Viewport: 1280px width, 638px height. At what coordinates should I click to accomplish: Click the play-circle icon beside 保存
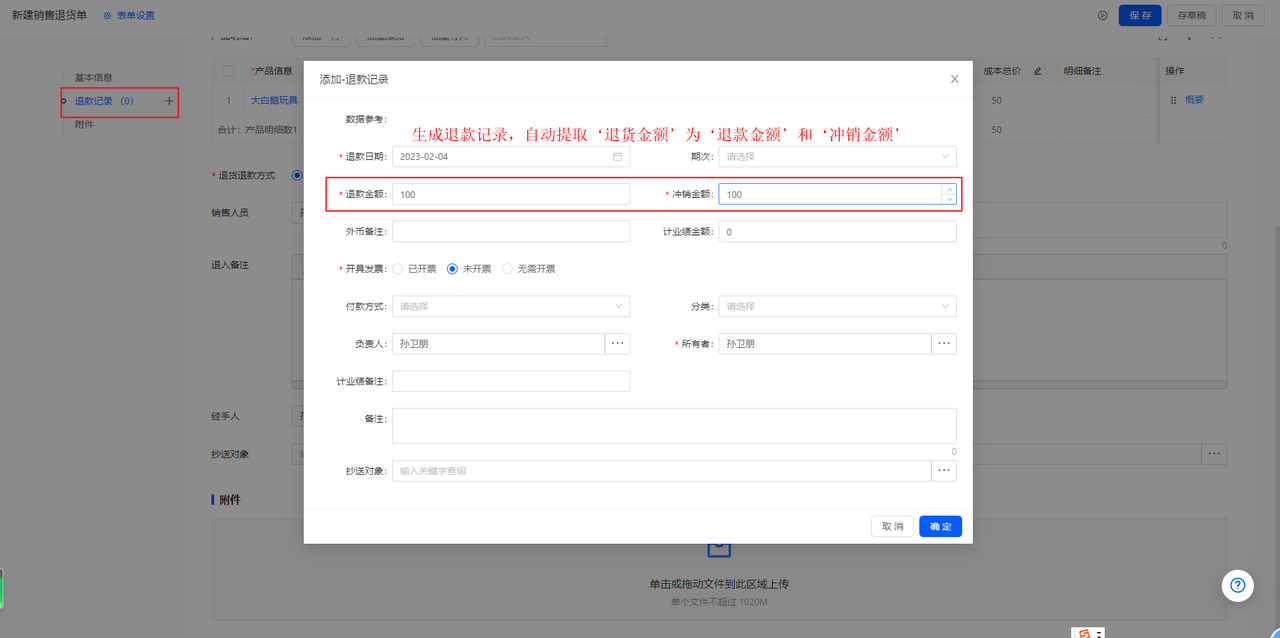(1103, 15)
